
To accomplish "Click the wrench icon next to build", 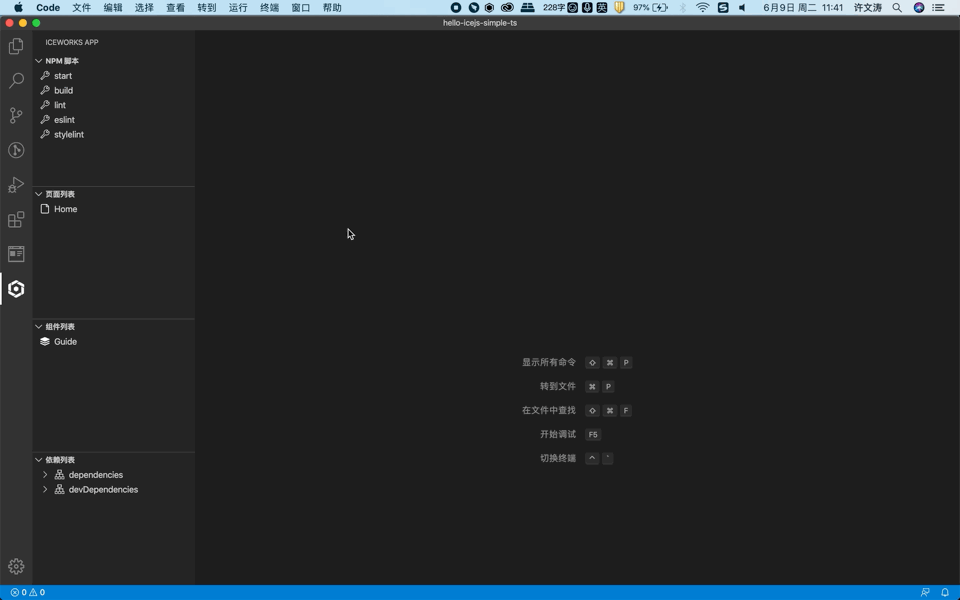I will (x=45, y=90).
